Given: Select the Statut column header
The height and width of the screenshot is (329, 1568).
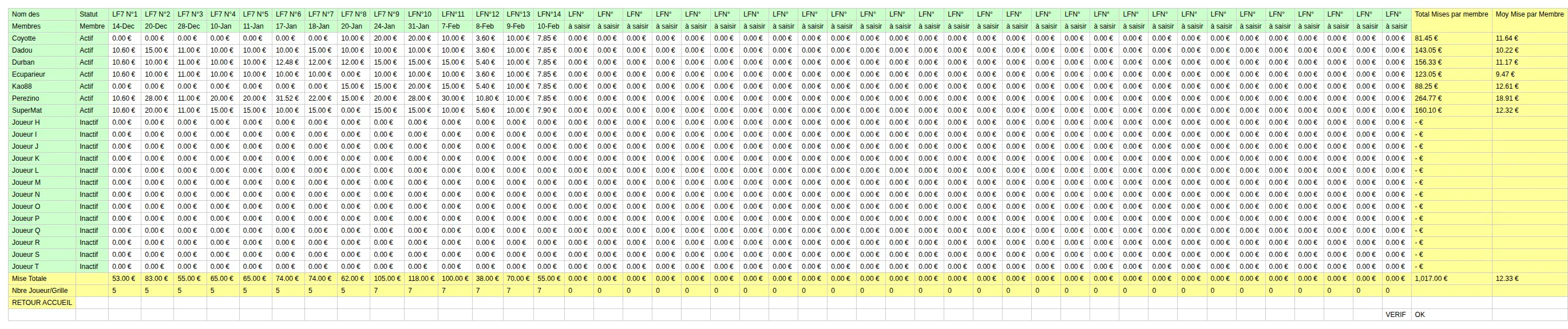Looking at the screenshot, I should [x=92, y=14].
